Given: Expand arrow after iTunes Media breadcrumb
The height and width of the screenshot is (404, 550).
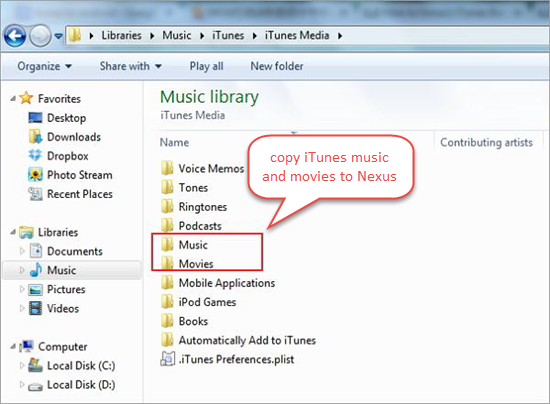Looking at the screenshot, I should tap(340, 36).
